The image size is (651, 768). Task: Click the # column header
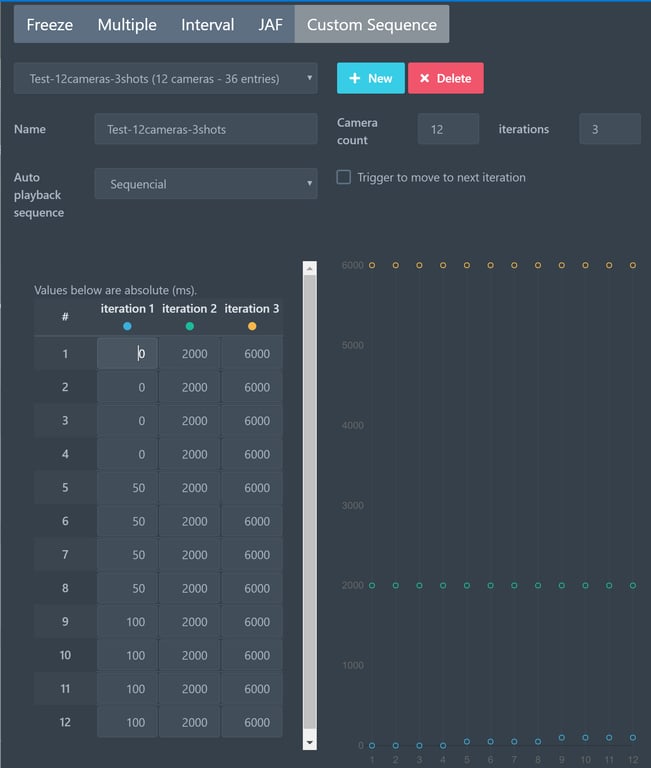(65, 317)
